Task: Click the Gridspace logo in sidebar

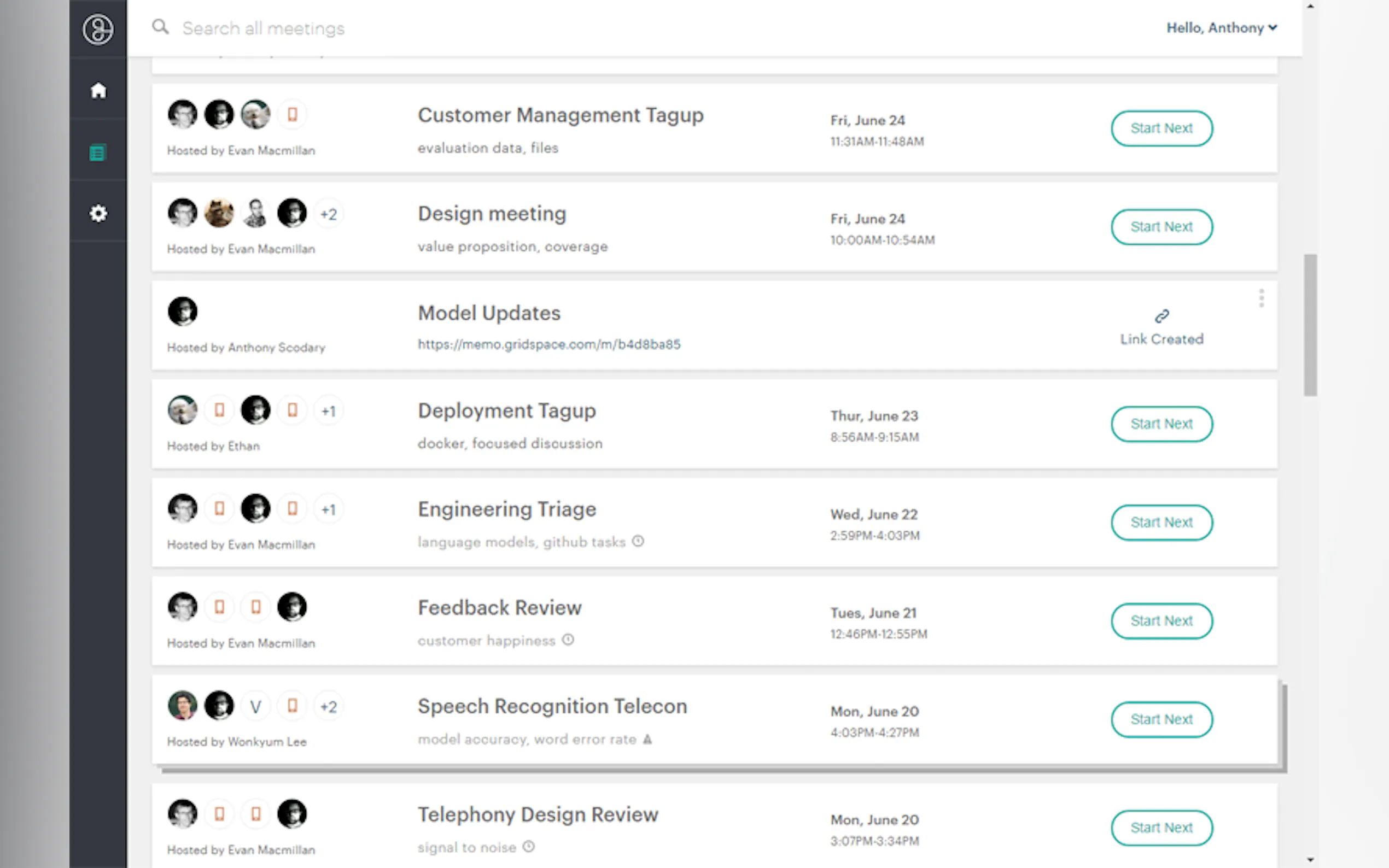Action: pyautogui.click(x=98, y=29)
